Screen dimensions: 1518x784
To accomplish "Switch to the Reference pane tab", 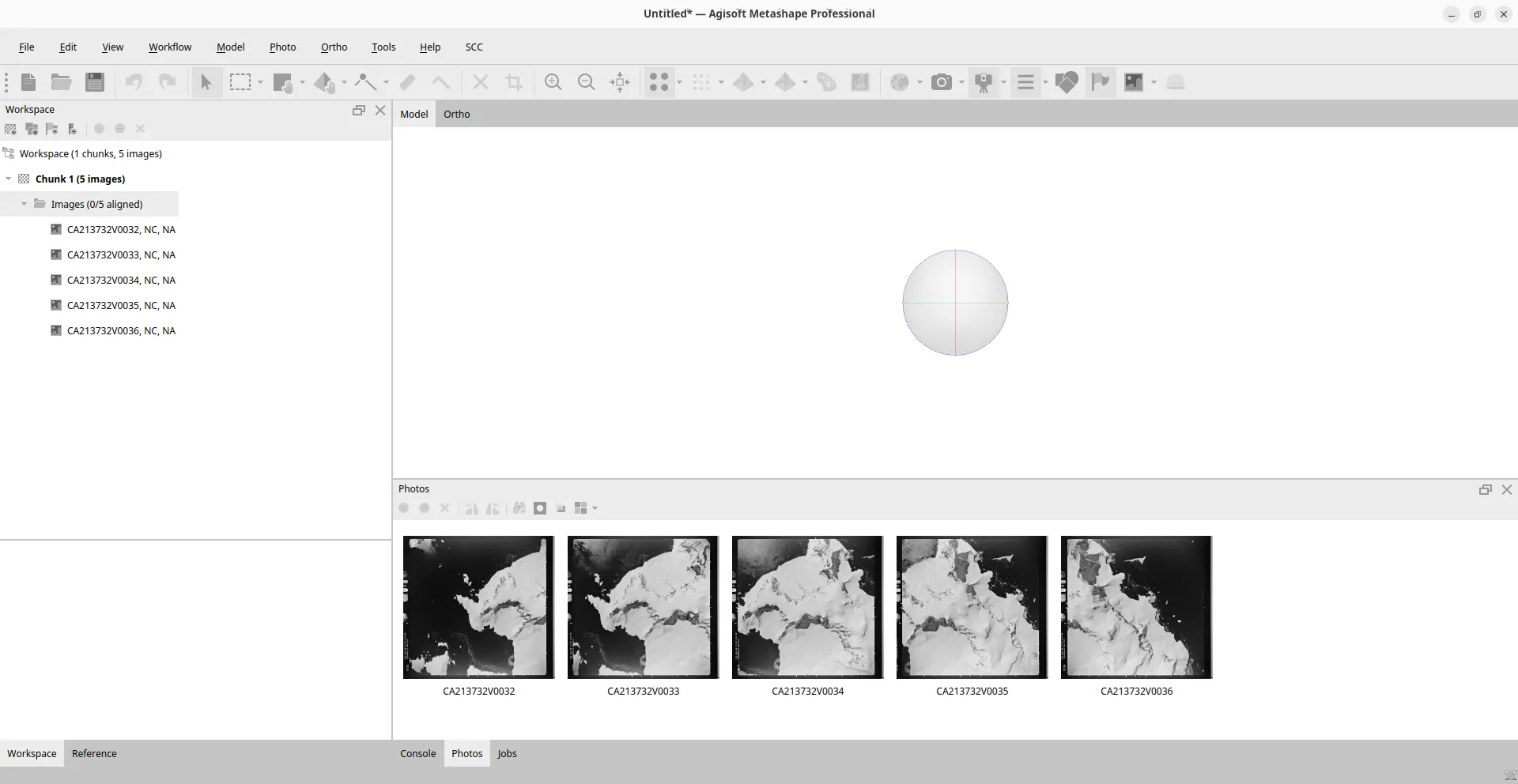I will point(94,754).
